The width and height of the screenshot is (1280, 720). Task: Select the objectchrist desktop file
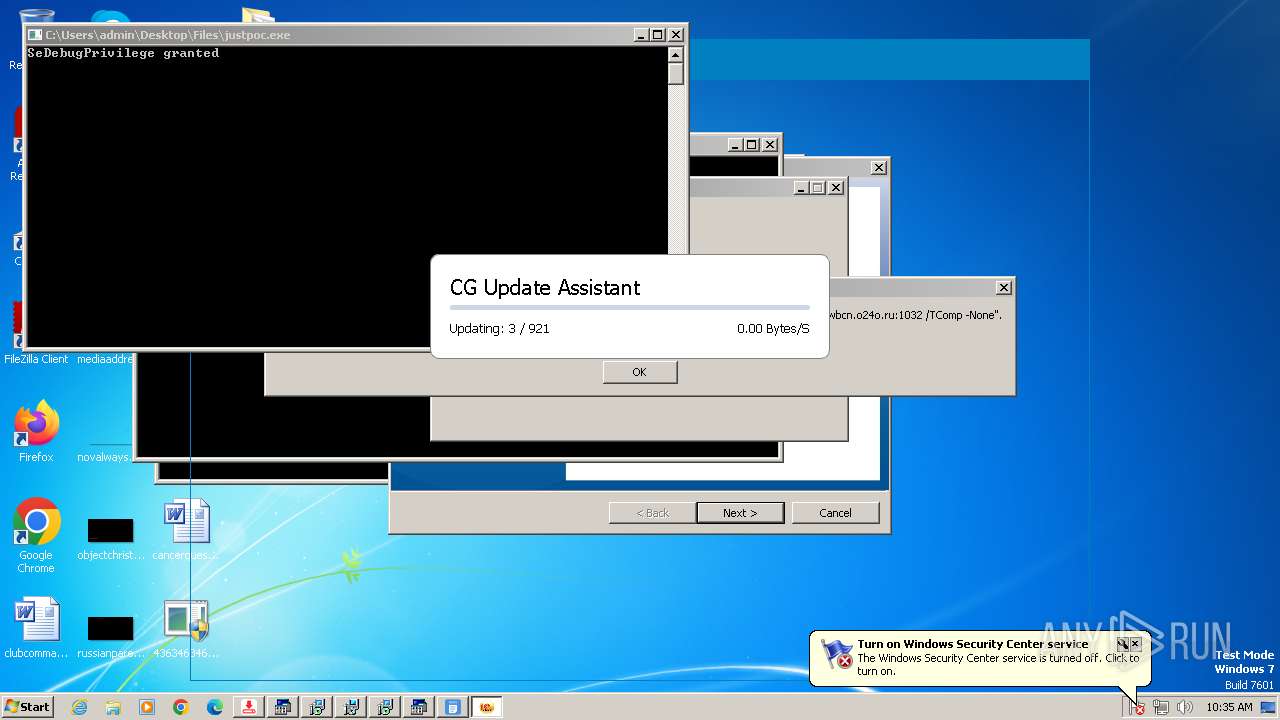click(x=110, y=537)
